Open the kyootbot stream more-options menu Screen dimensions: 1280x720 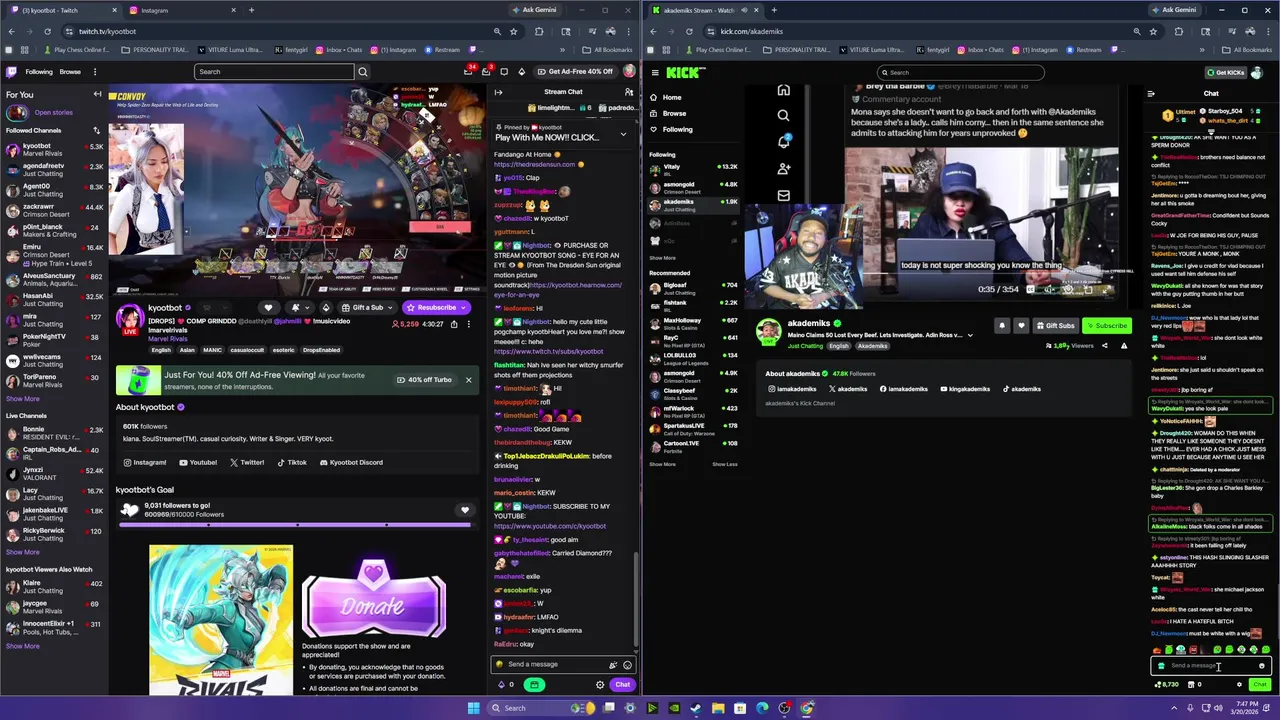click(468, 324)
